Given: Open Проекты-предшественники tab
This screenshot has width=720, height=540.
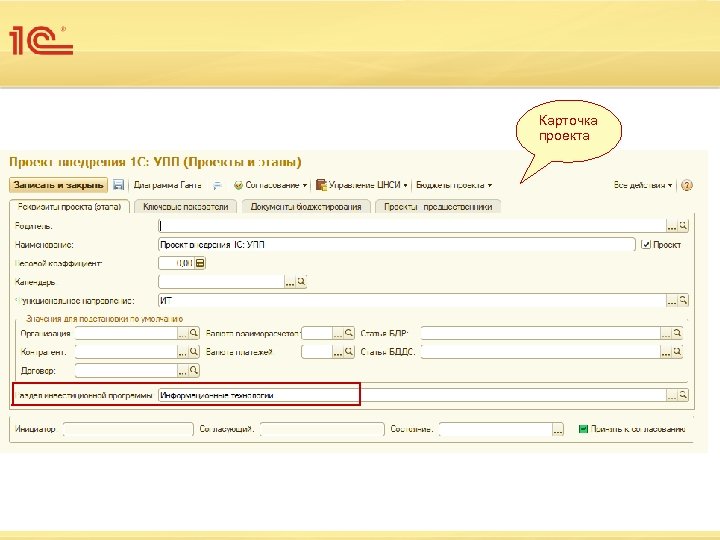Looking at the screenshot, I should click(438, 207).
